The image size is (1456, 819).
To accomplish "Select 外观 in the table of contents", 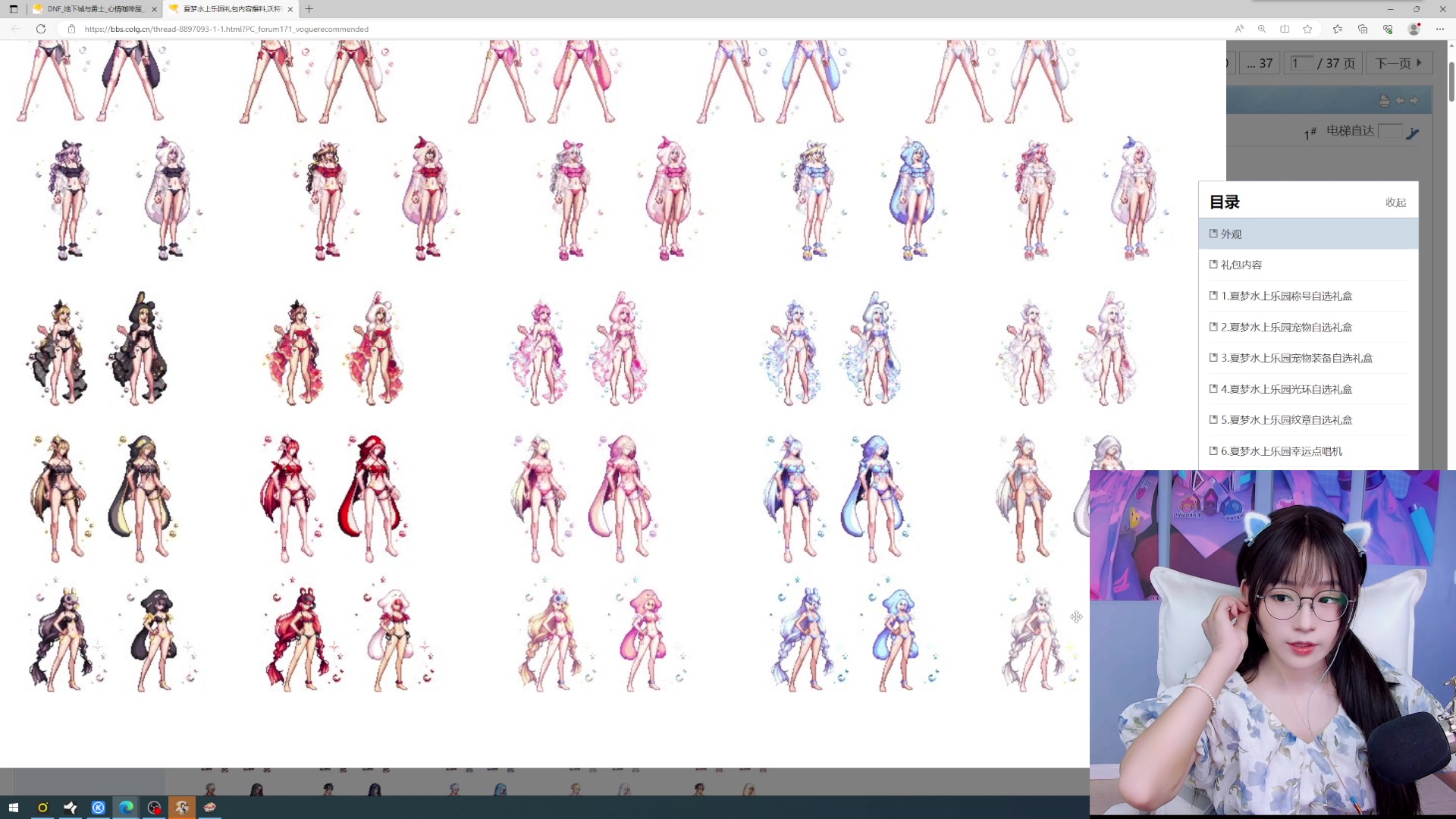I will point(1308,234).
